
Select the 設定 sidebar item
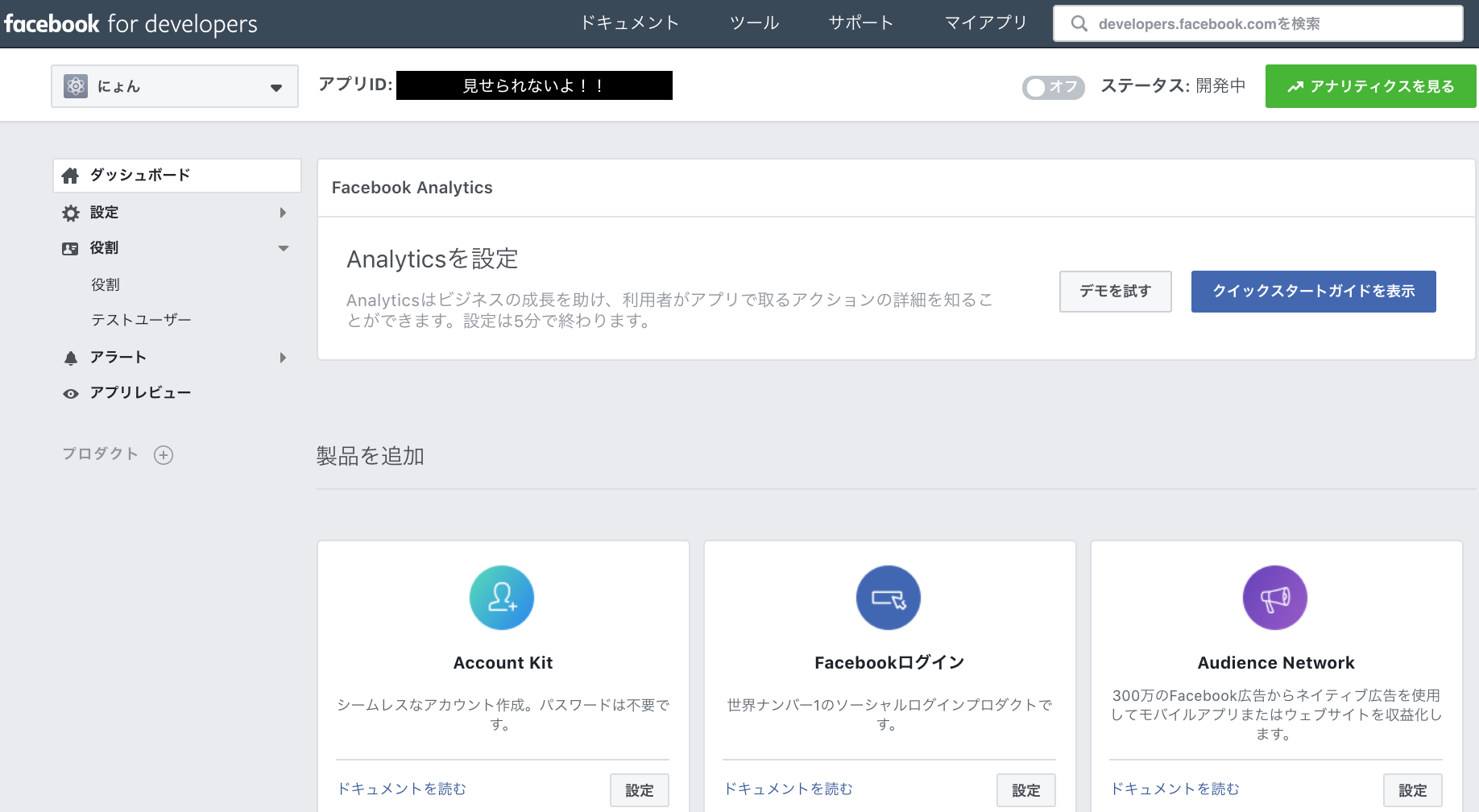[105, 213]
